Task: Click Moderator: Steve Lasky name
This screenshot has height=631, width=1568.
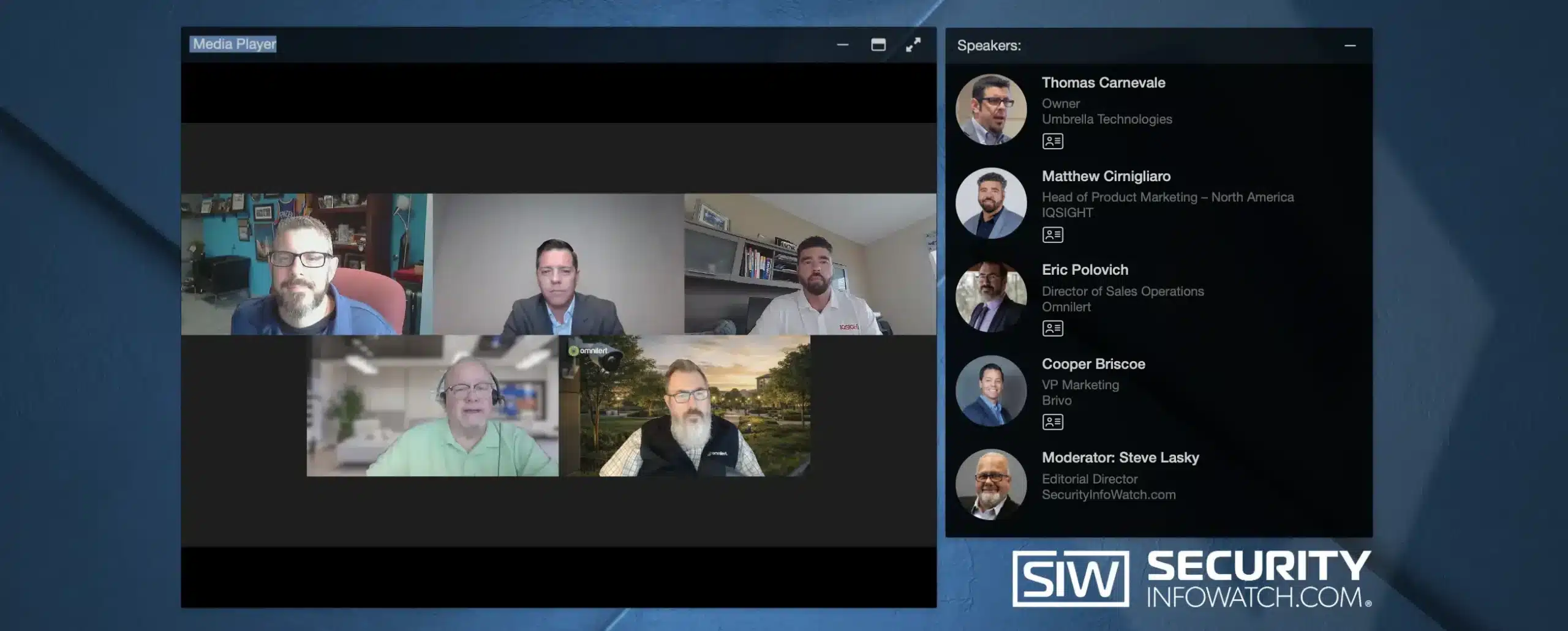Action: tap(1120, 458)
